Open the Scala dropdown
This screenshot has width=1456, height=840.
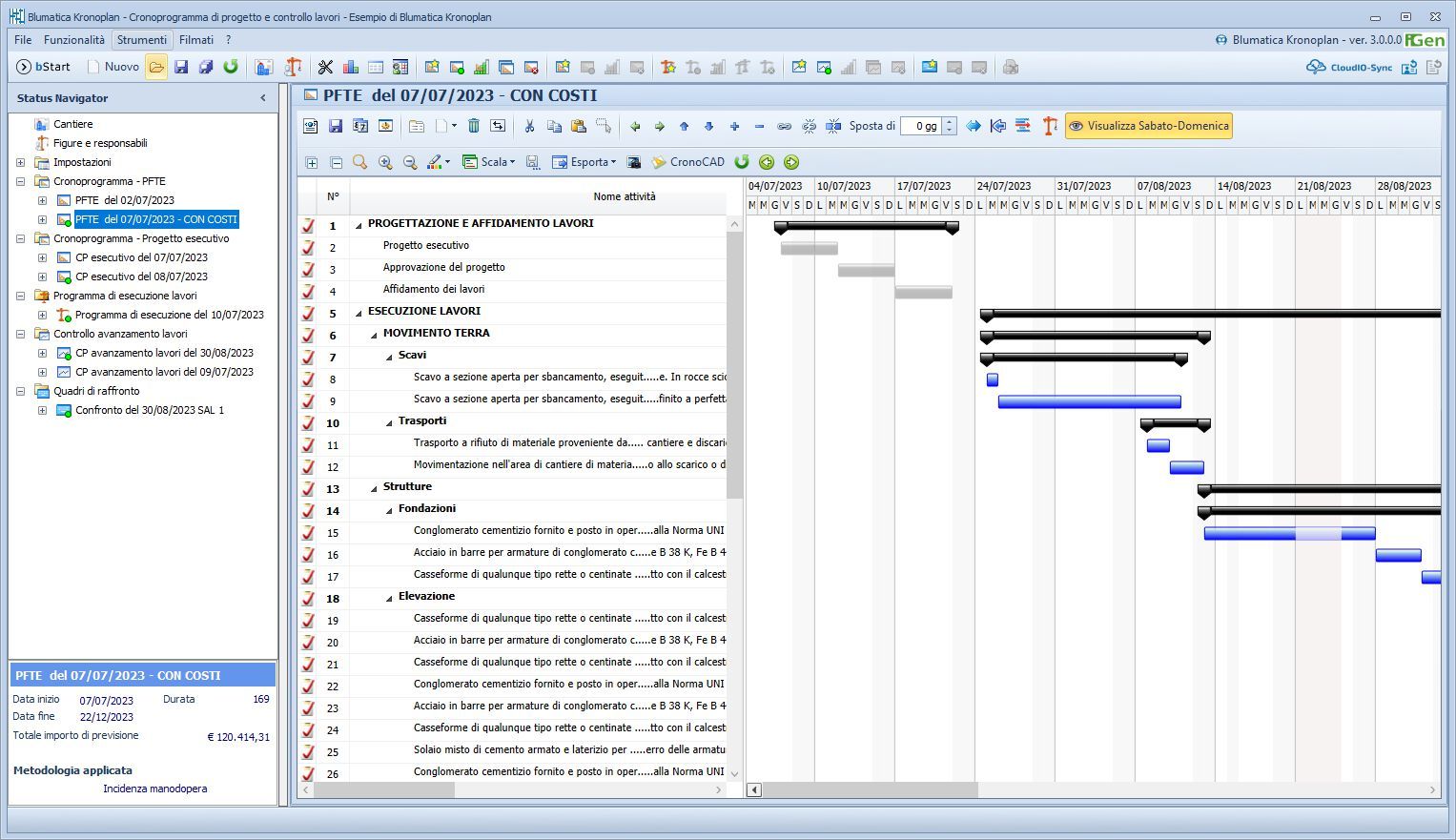[x=489, y=162]
